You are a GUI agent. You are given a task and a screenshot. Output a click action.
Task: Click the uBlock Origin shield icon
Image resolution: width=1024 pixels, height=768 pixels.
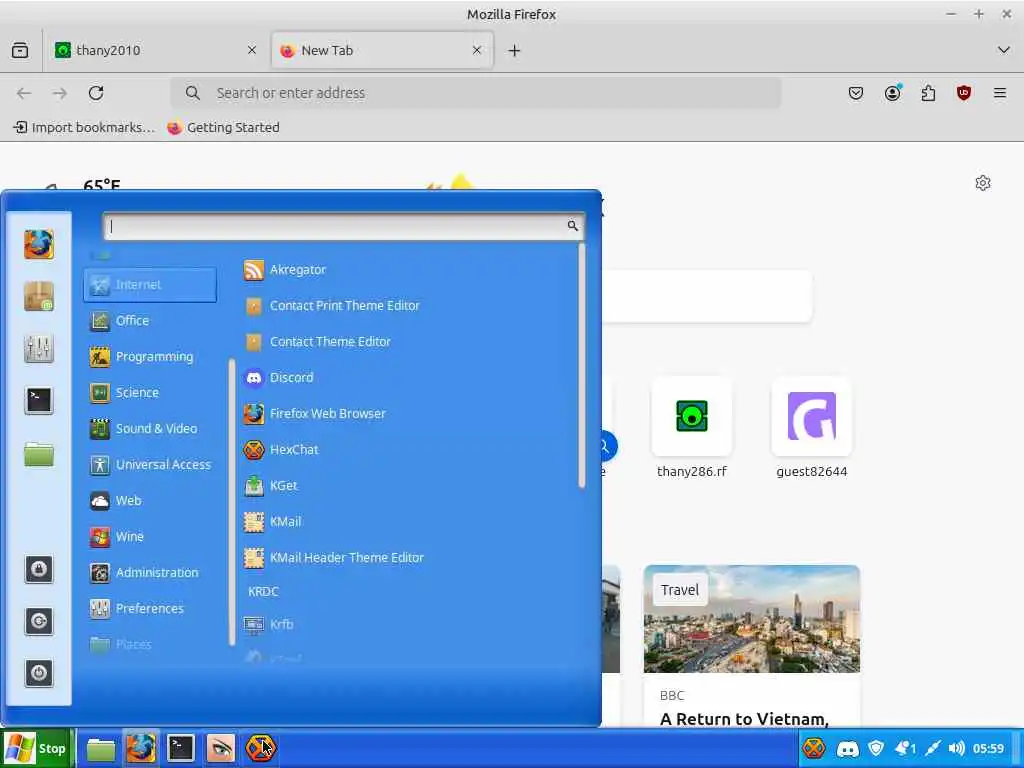[964, 93]
